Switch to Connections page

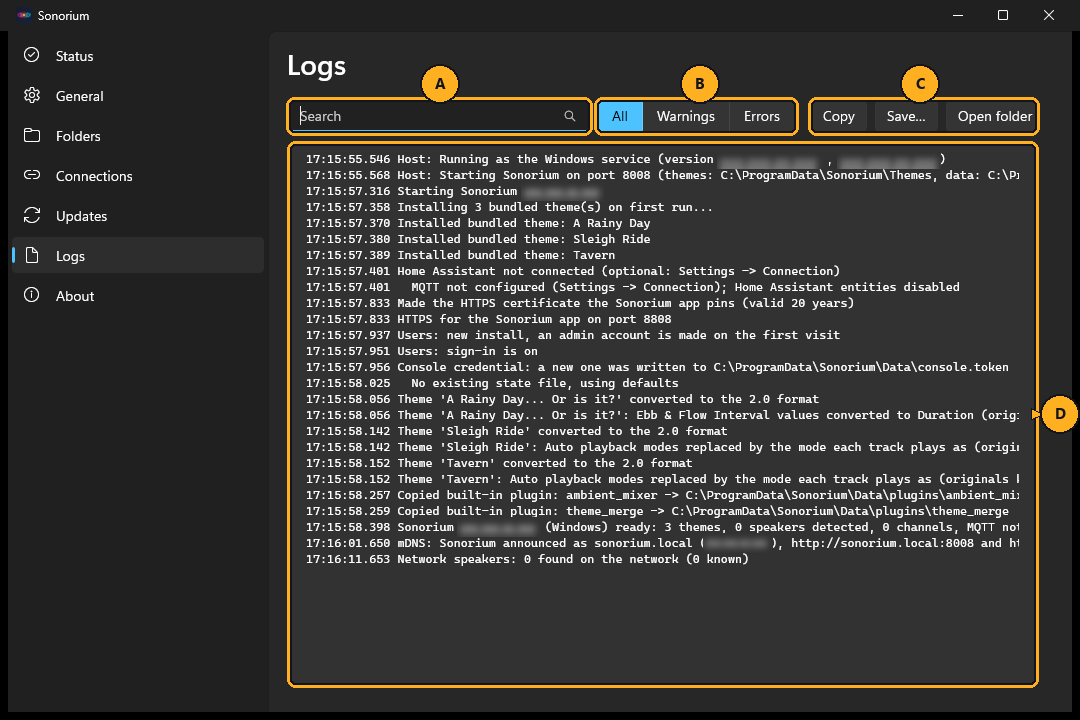[138, 176]
